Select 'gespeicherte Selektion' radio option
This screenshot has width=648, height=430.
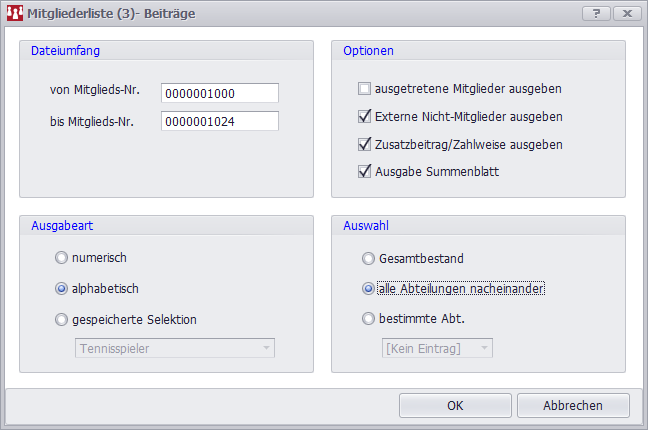click(x=63, y=320)
